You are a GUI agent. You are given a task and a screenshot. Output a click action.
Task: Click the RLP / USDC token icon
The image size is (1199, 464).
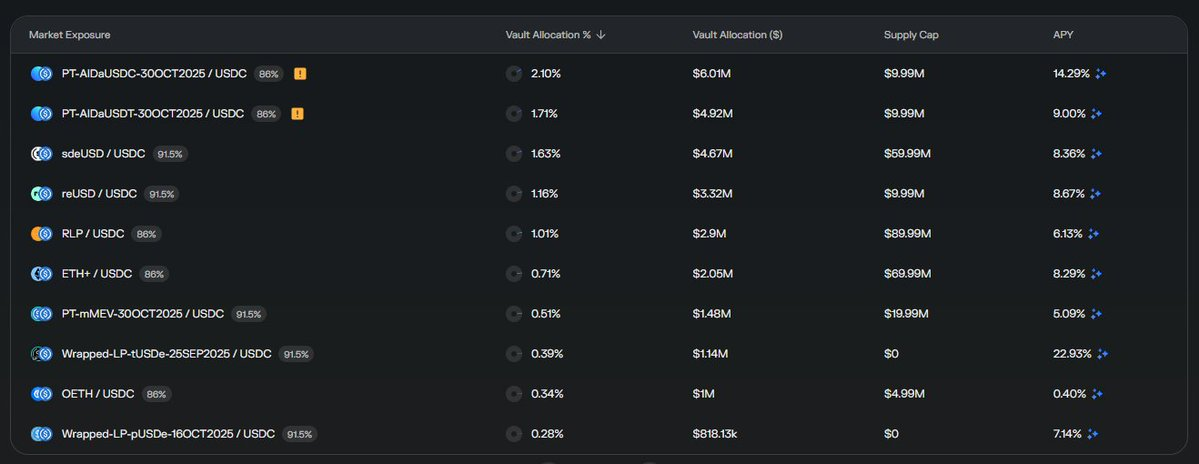[41, 233]
